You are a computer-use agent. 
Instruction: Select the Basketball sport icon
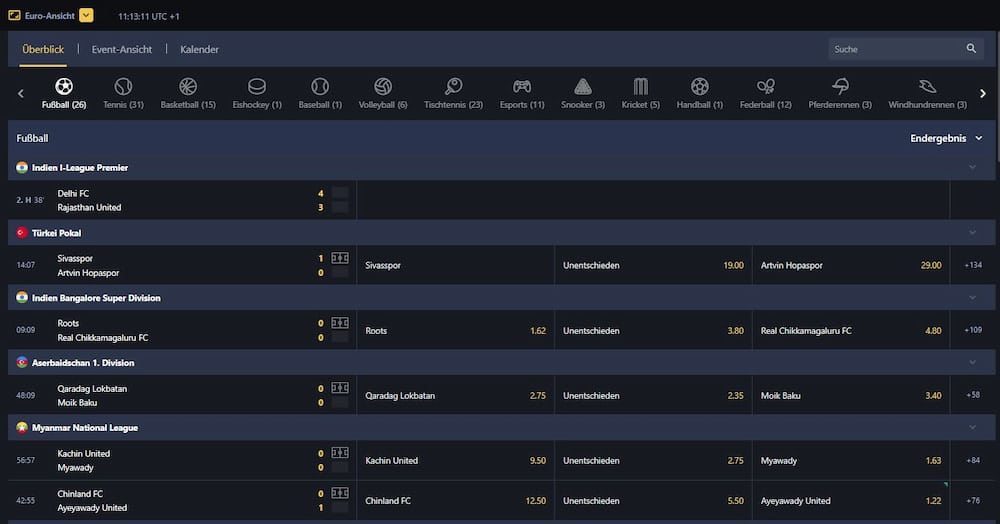coord(188,88)
